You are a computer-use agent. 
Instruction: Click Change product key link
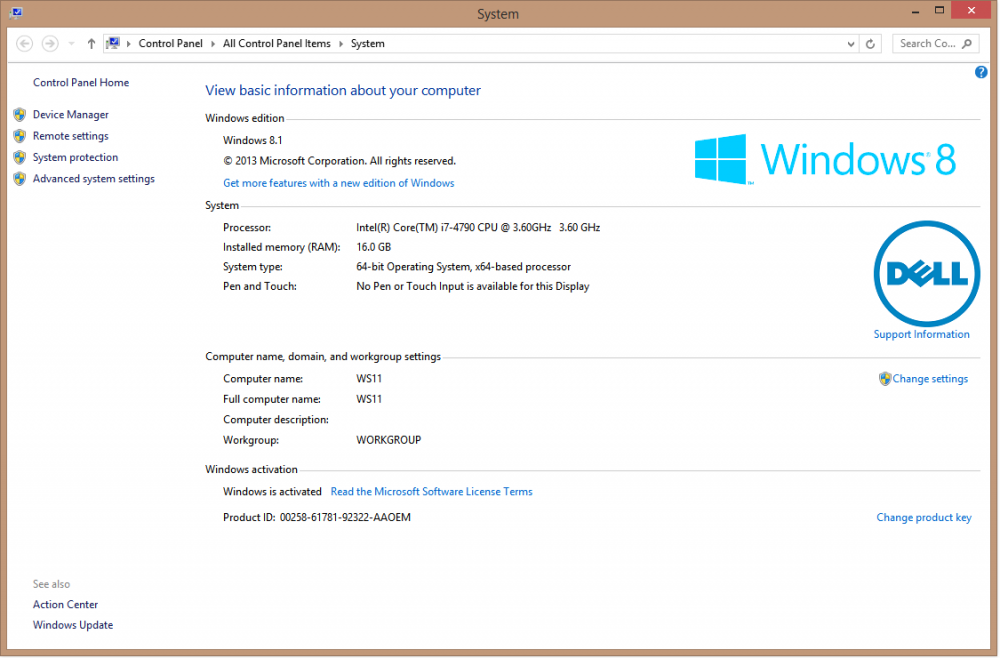click(x=923, y=518)
